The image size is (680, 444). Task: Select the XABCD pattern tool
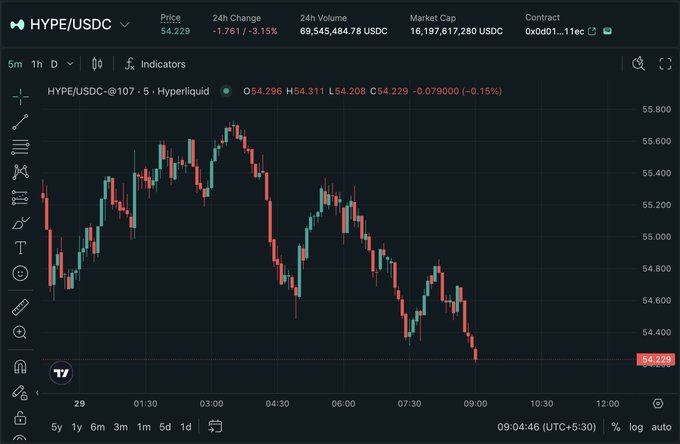tap(20, 172)
